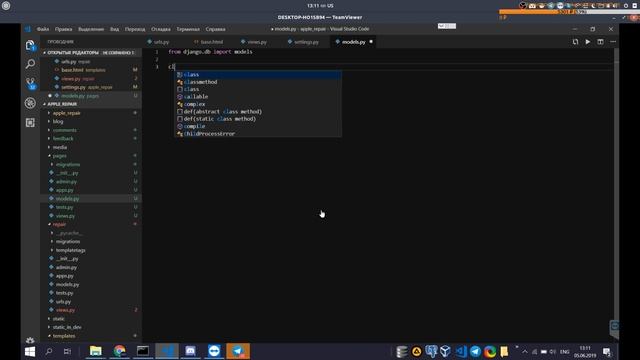Place cursor on line 1 import statement
This screenshot has width=640, height=360.
click(210, 52)
